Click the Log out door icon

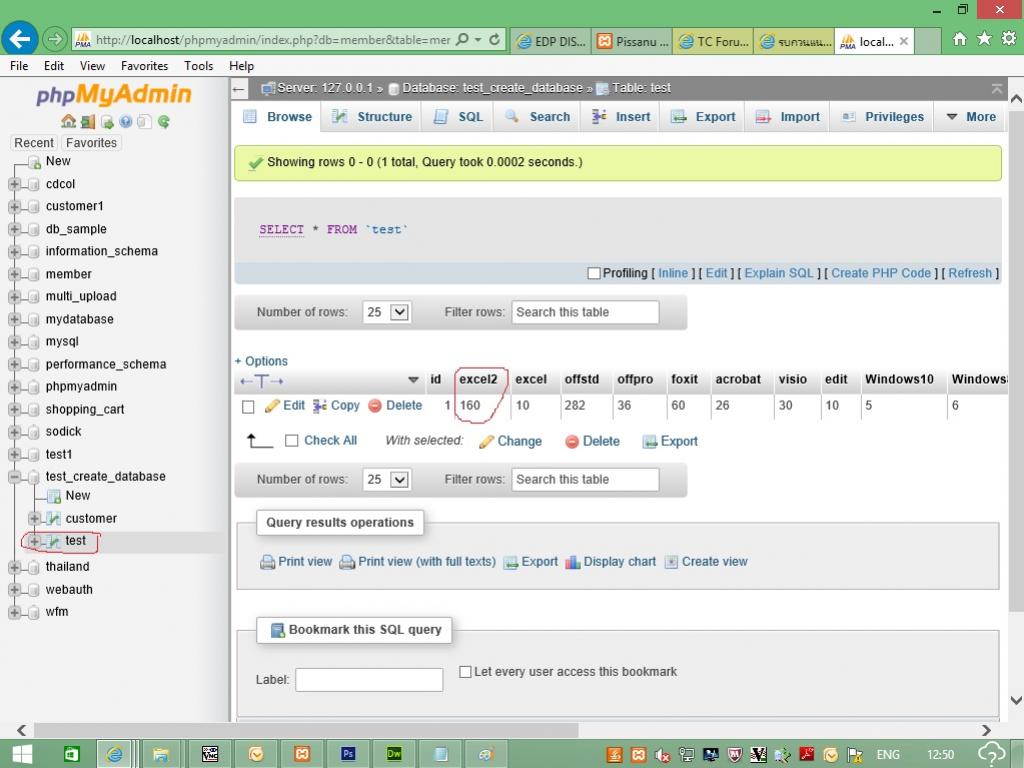coord(88,121)
